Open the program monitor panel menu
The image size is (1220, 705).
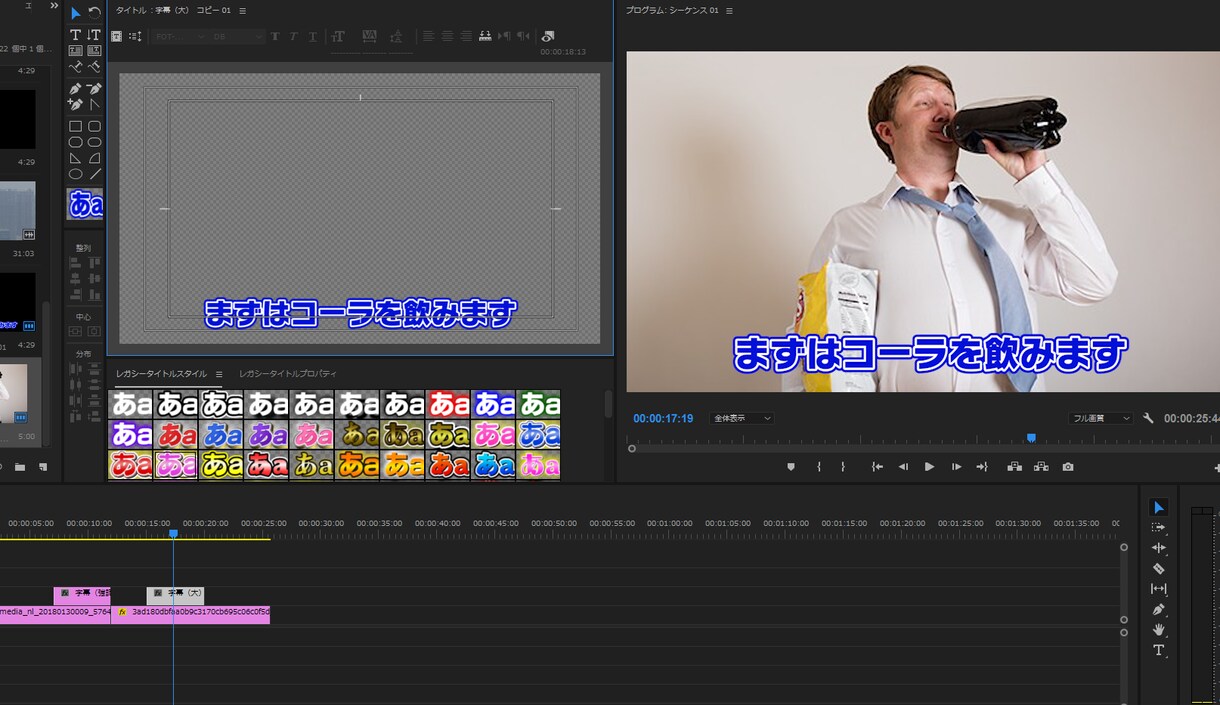[729, 11]
